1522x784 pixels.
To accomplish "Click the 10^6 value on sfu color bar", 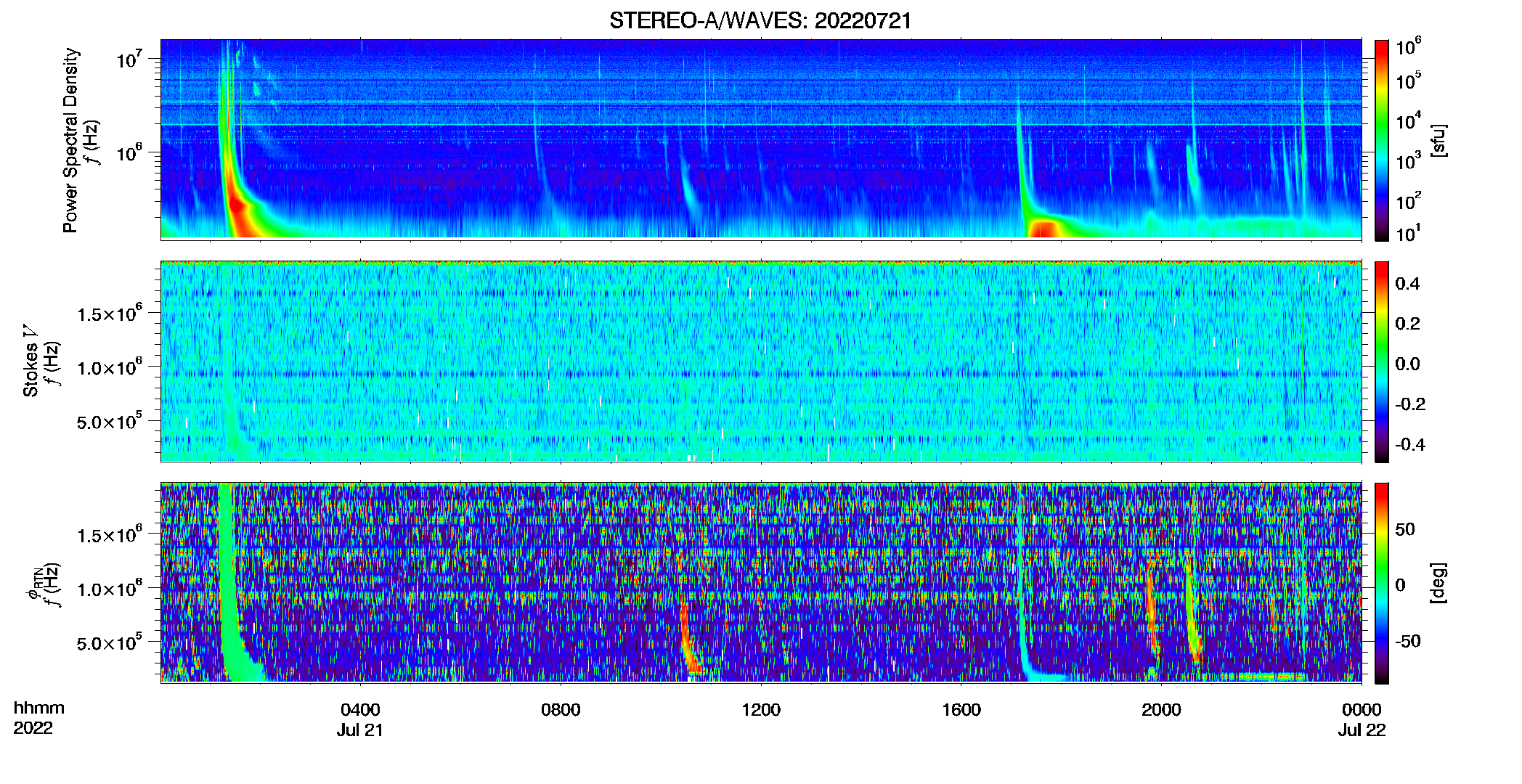I will (1409, 47).
